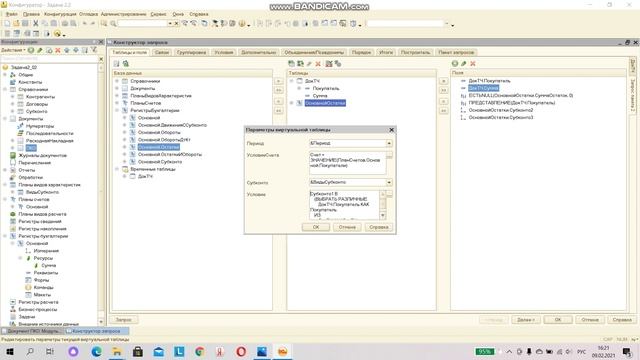
Task: Select Основной.Субконто in База данных tree
Action: click(x=160, y=162)
